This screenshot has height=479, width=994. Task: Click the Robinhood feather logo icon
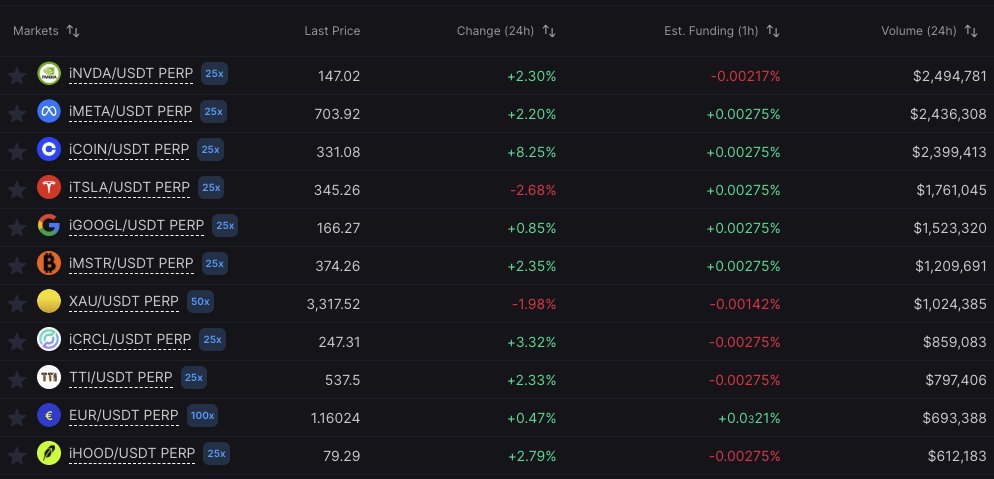click(49, 454)
